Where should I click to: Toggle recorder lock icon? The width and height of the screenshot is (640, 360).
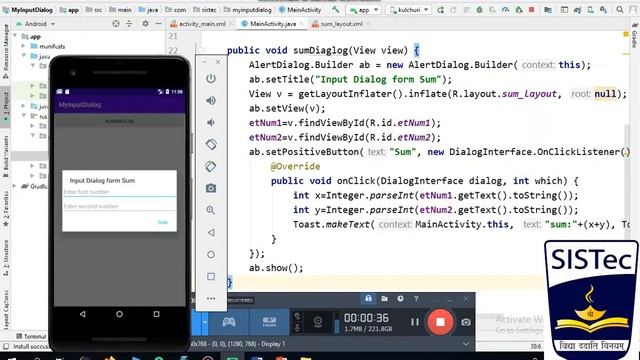pos(368,299)
